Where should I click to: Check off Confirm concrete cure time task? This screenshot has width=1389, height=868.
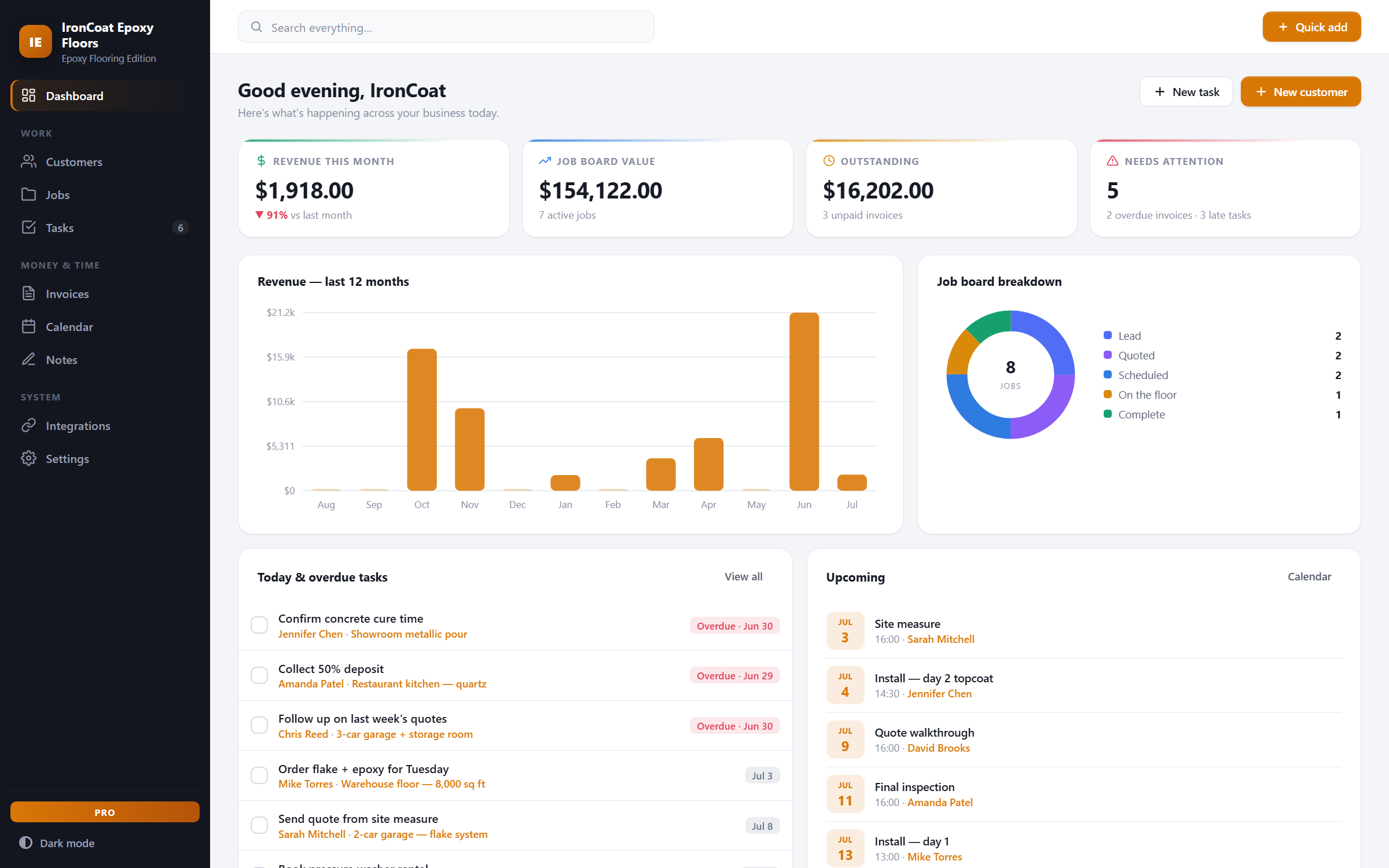(259, 625)
